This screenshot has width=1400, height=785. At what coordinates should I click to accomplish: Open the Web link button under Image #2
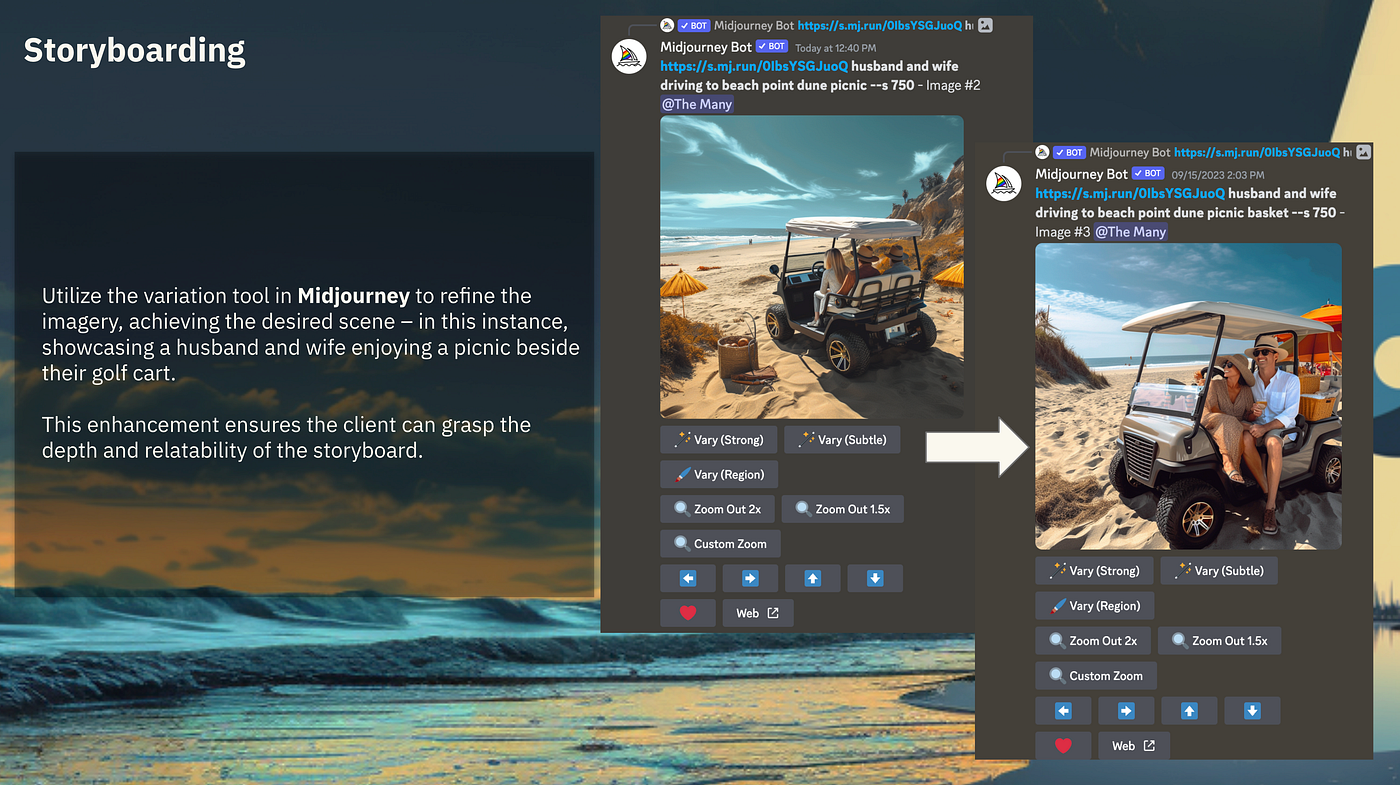point(758,613)
